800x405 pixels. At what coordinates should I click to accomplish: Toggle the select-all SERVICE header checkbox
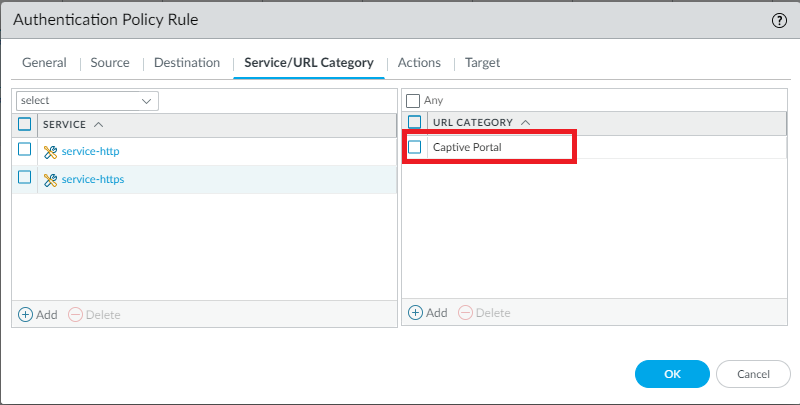tap(25, 124)
